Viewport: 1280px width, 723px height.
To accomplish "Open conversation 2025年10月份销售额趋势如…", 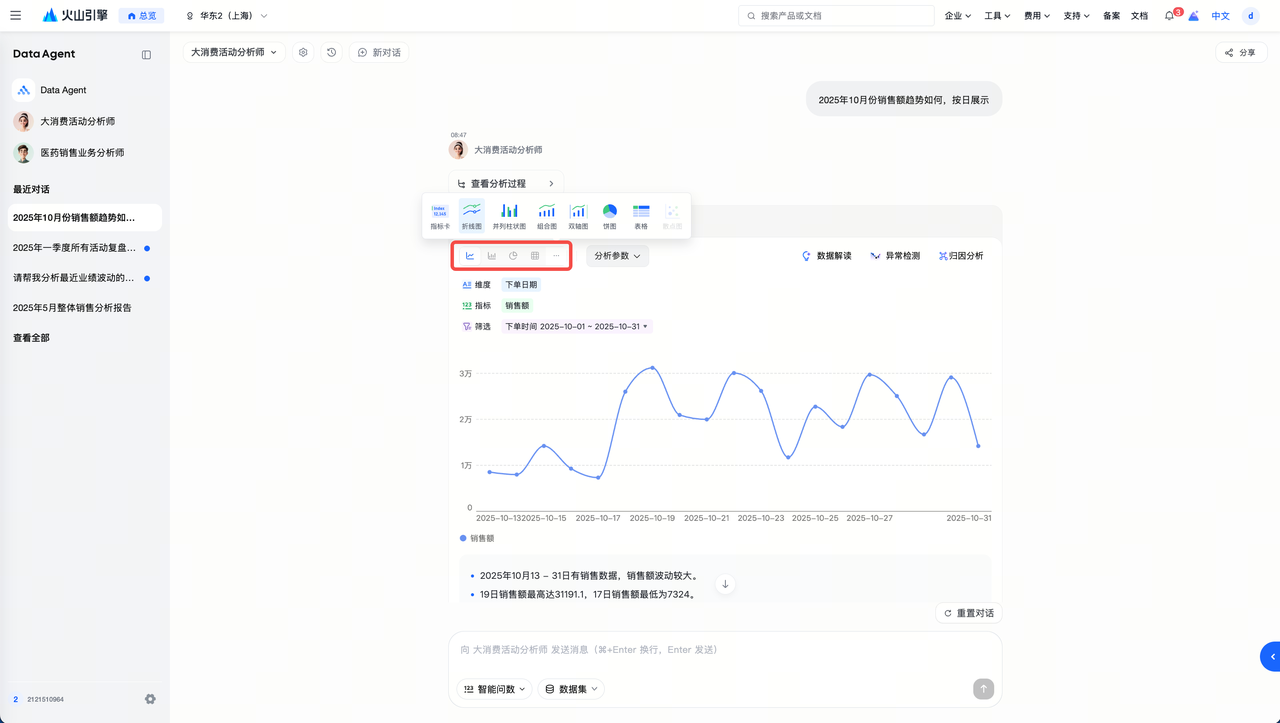I will (85, 217).
